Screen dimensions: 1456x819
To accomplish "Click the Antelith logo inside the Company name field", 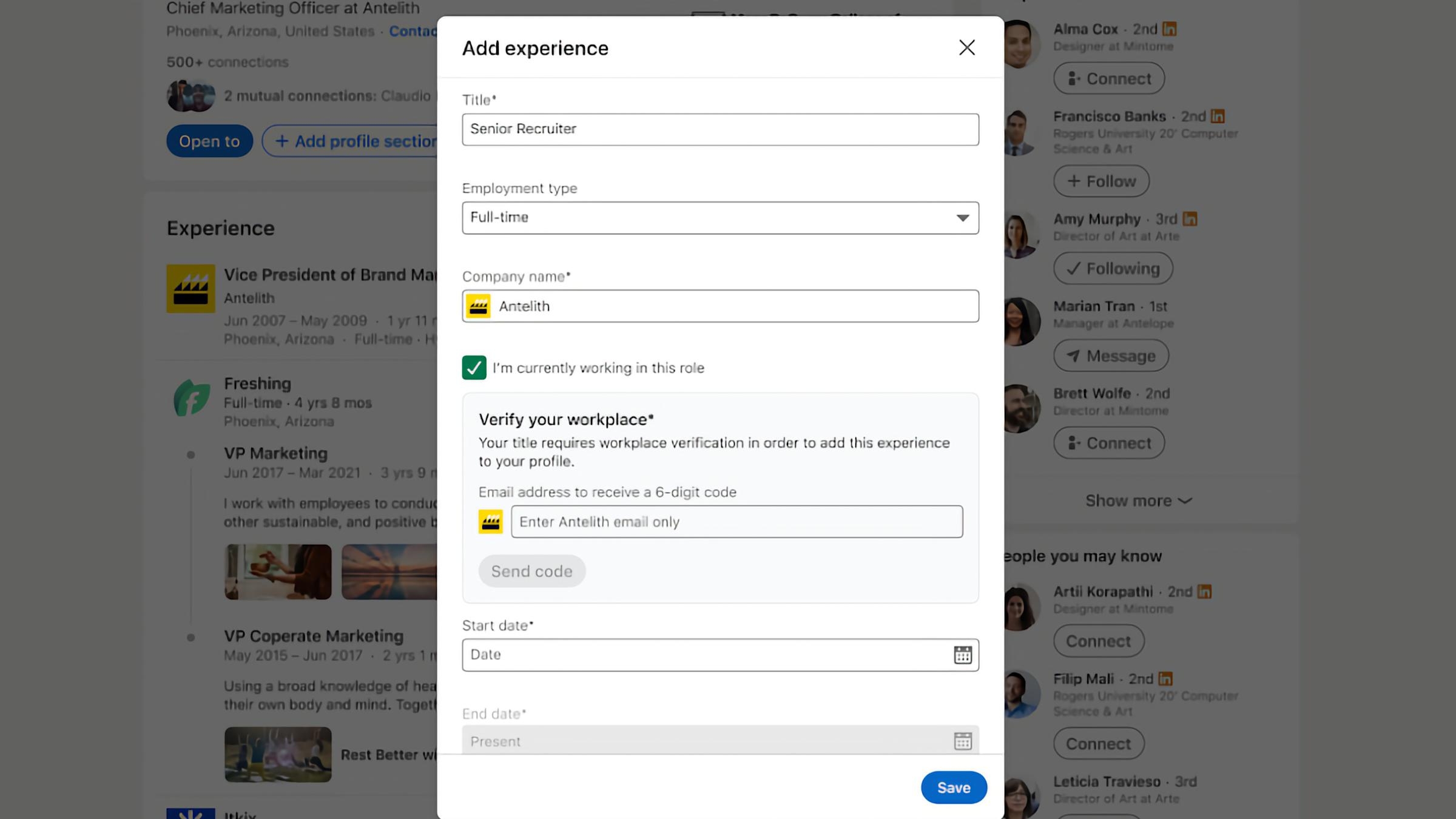I will click(x=479, y=306).
